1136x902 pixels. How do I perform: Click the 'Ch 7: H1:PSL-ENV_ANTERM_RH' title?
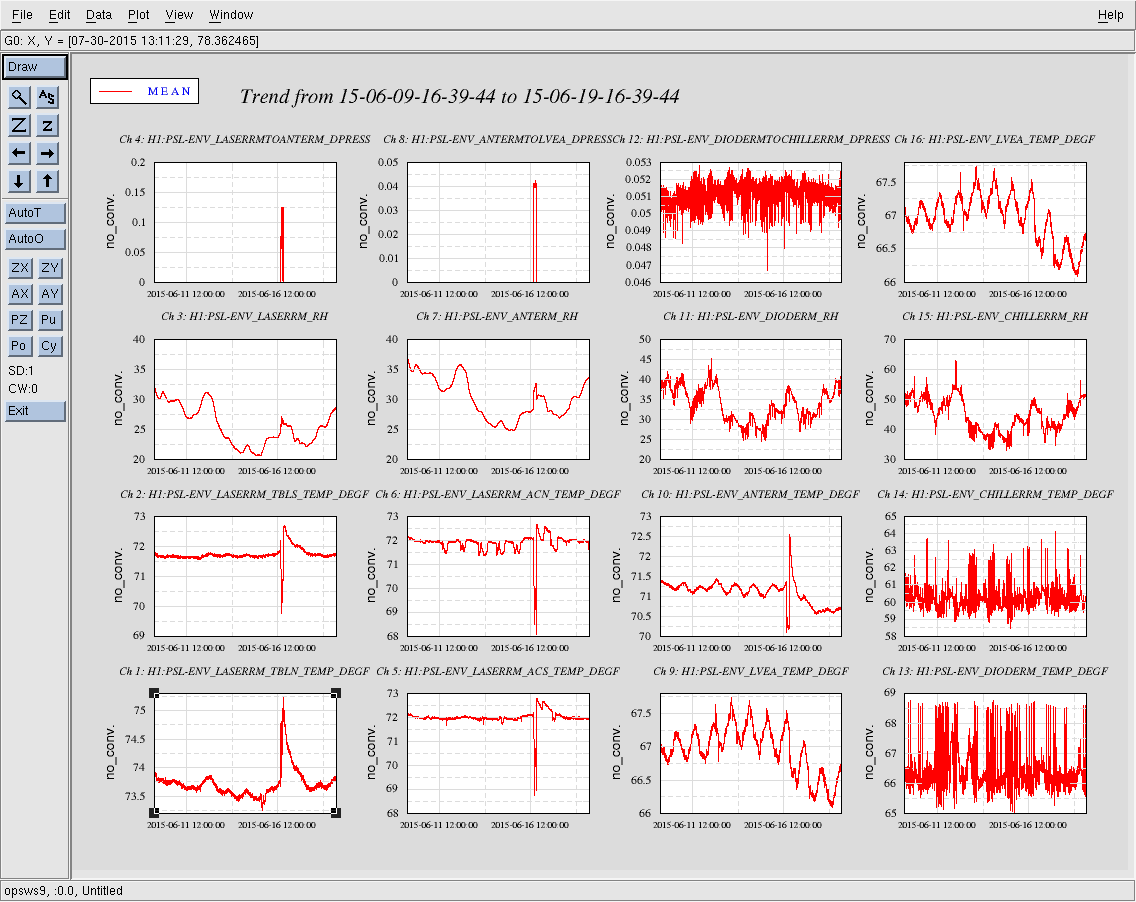[497, 317]
